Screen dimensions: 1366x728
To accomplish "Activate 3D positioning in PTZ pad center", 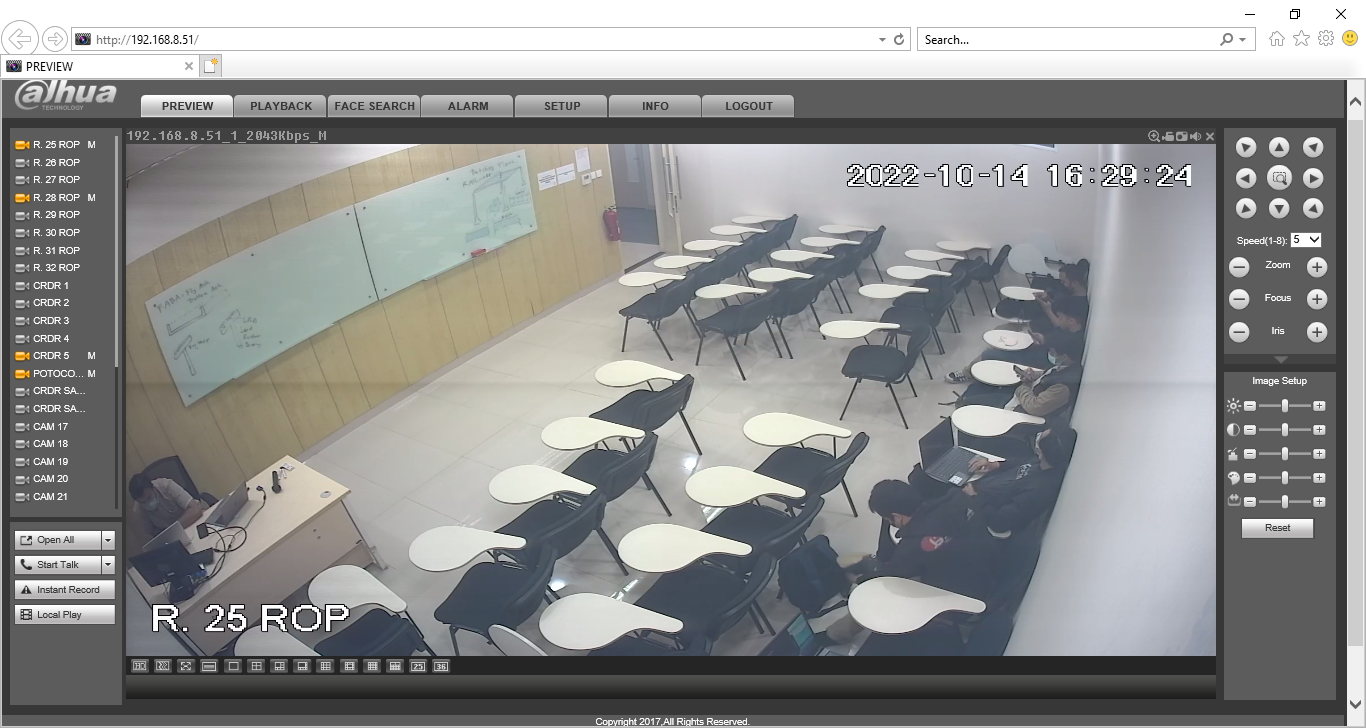I will (1279, 178).
